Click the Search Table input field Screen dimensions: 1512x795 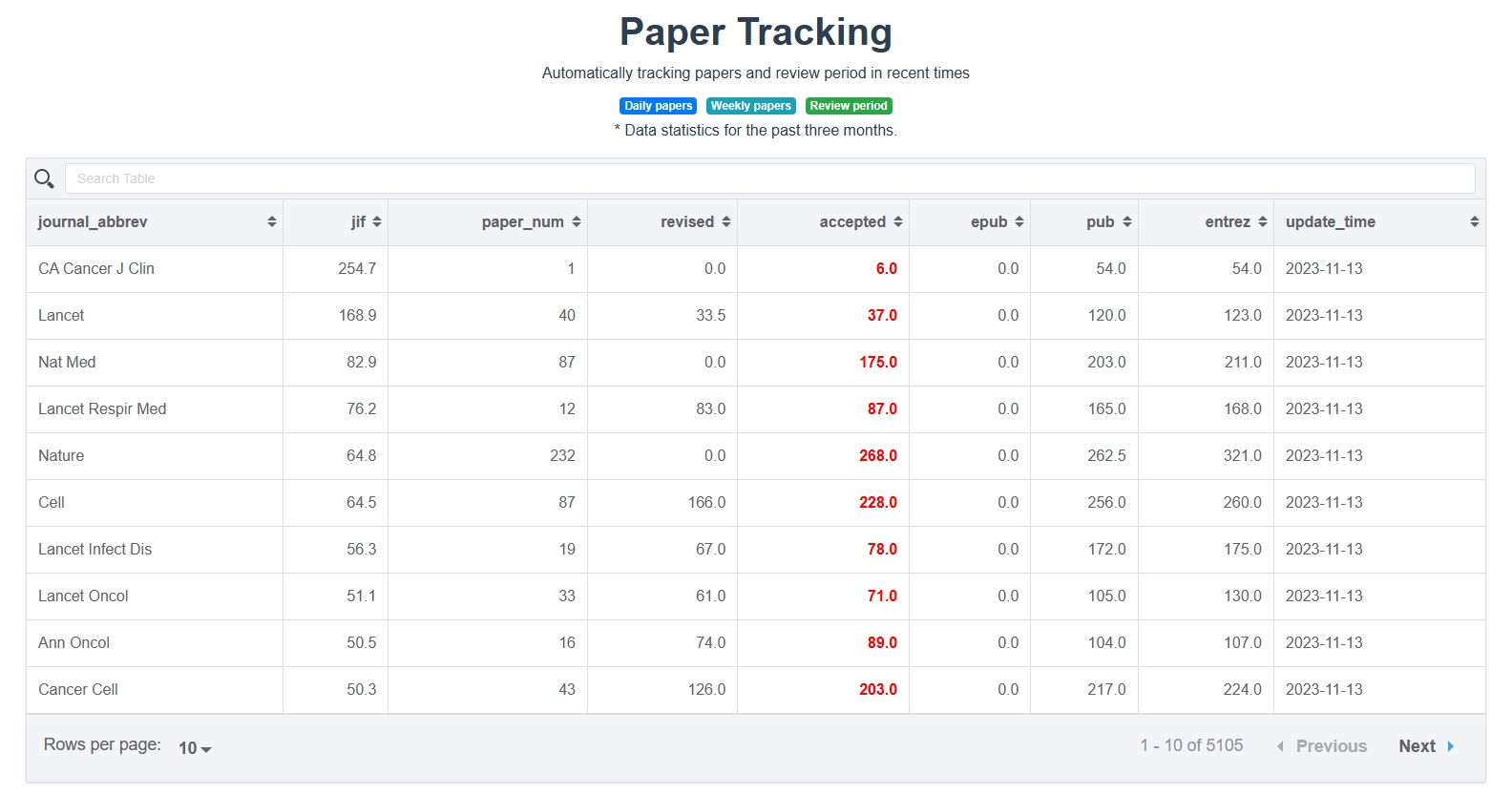[769, 178]
